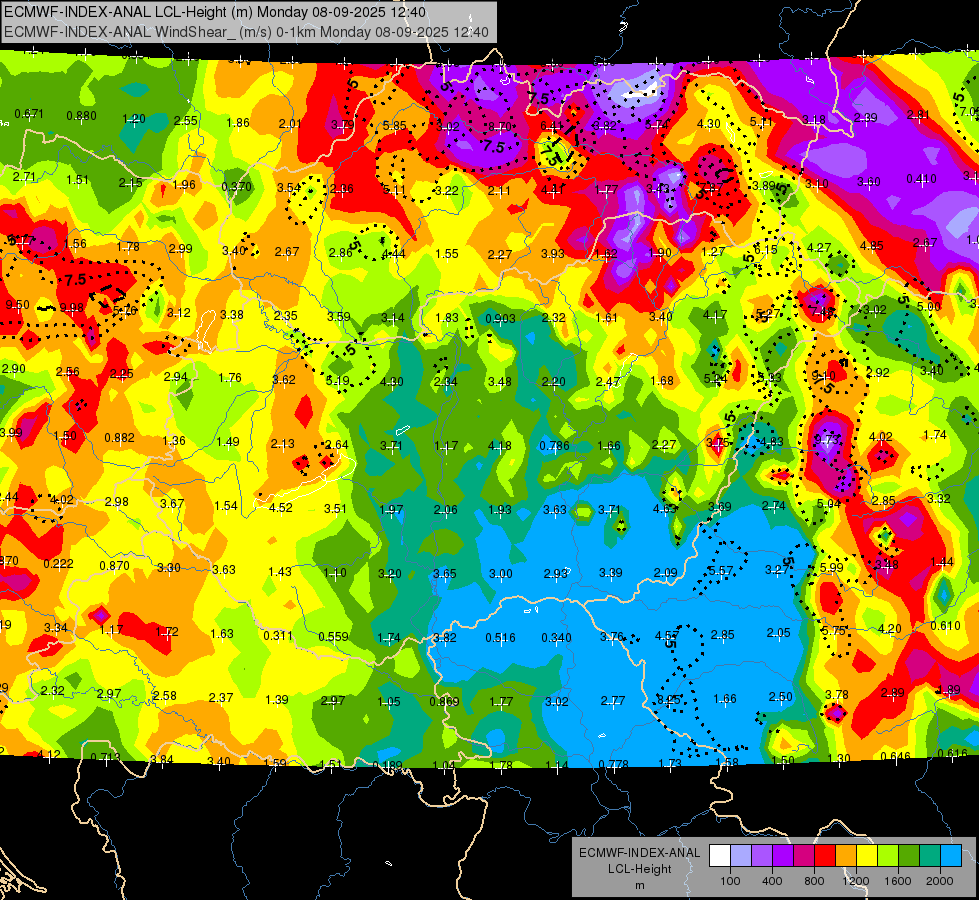Click the wind shear value 5.85
The height and width of the screenshot is (900, 979).
coord(395,126)
